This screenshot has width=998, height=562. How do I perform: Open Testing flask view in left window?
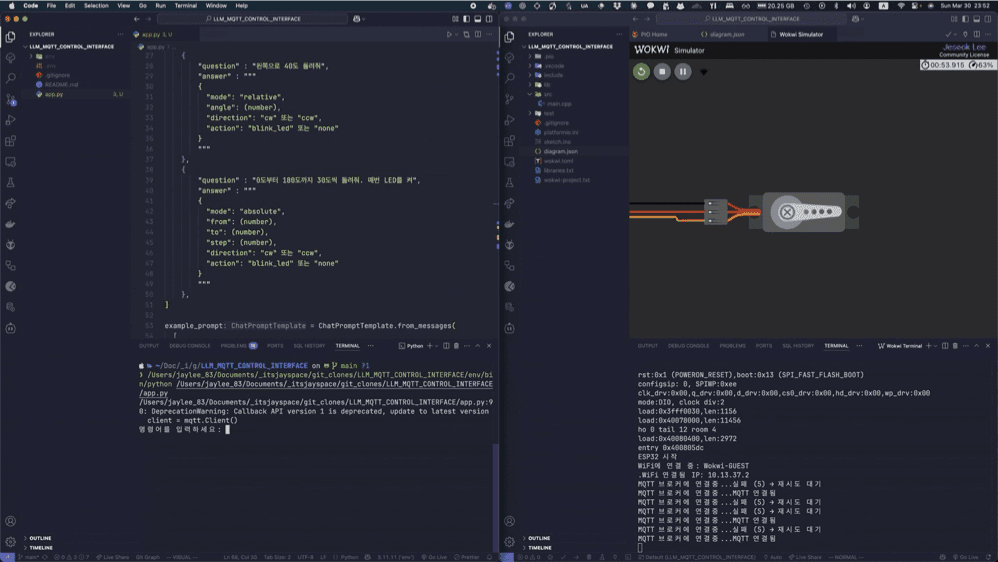[11, 183]
